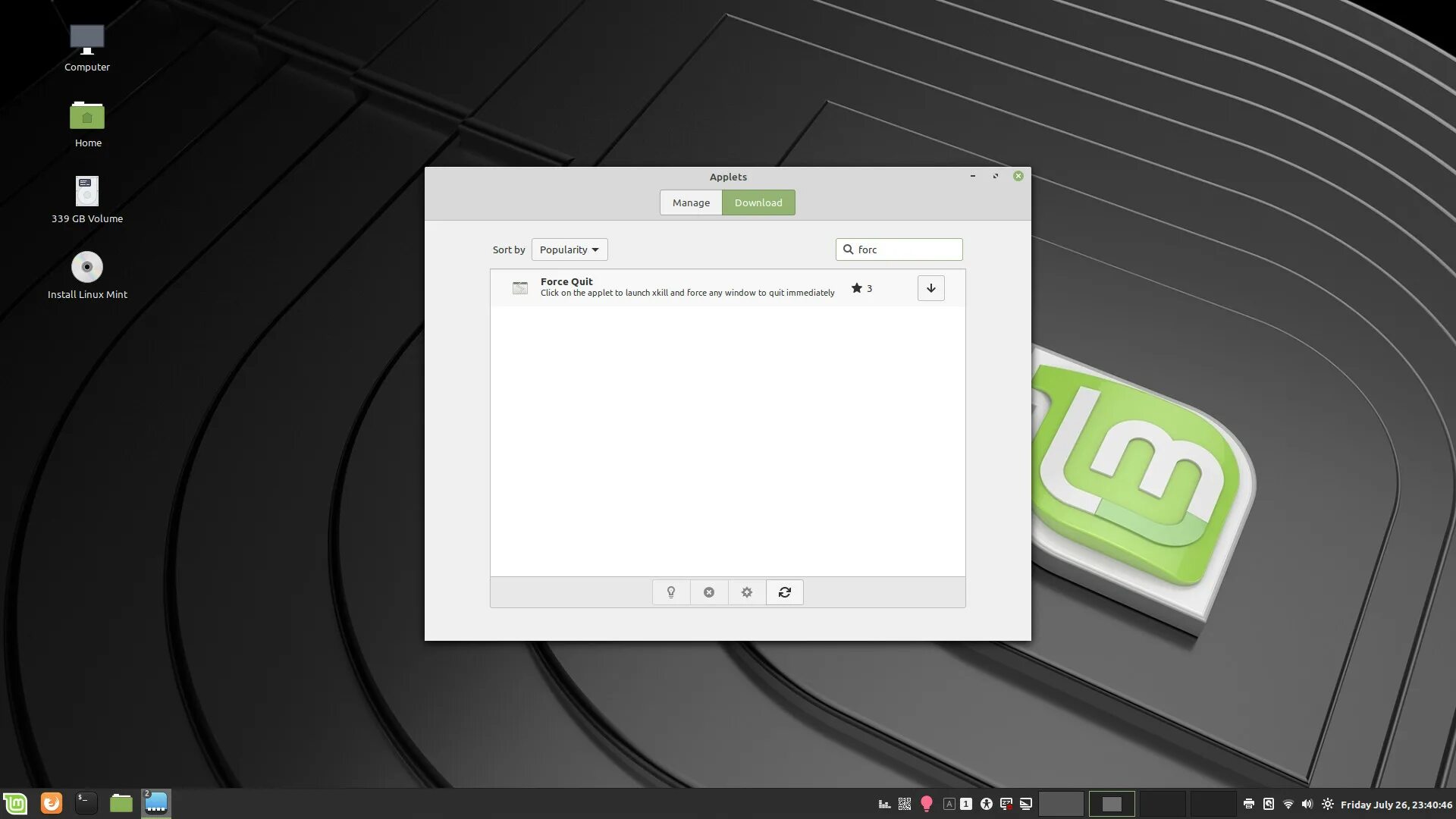Open the Wi-Fi network applet
The height and width of the screenshot is (819, 1456).
click(x=1288, y=804)
